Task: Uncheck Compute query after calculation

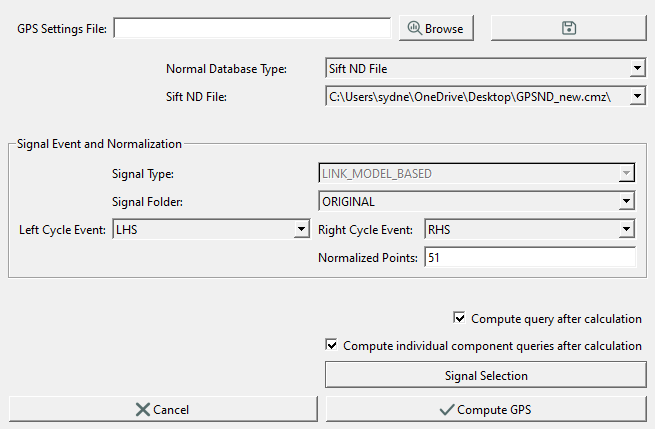Action: click(459, 318)
